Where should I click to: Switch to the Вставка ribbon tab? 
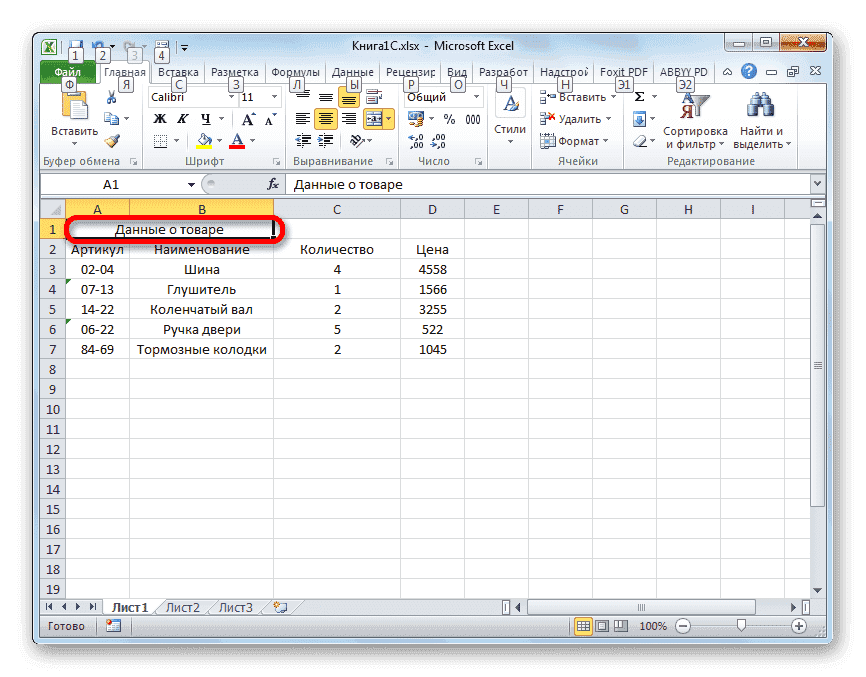click(177, 71)
